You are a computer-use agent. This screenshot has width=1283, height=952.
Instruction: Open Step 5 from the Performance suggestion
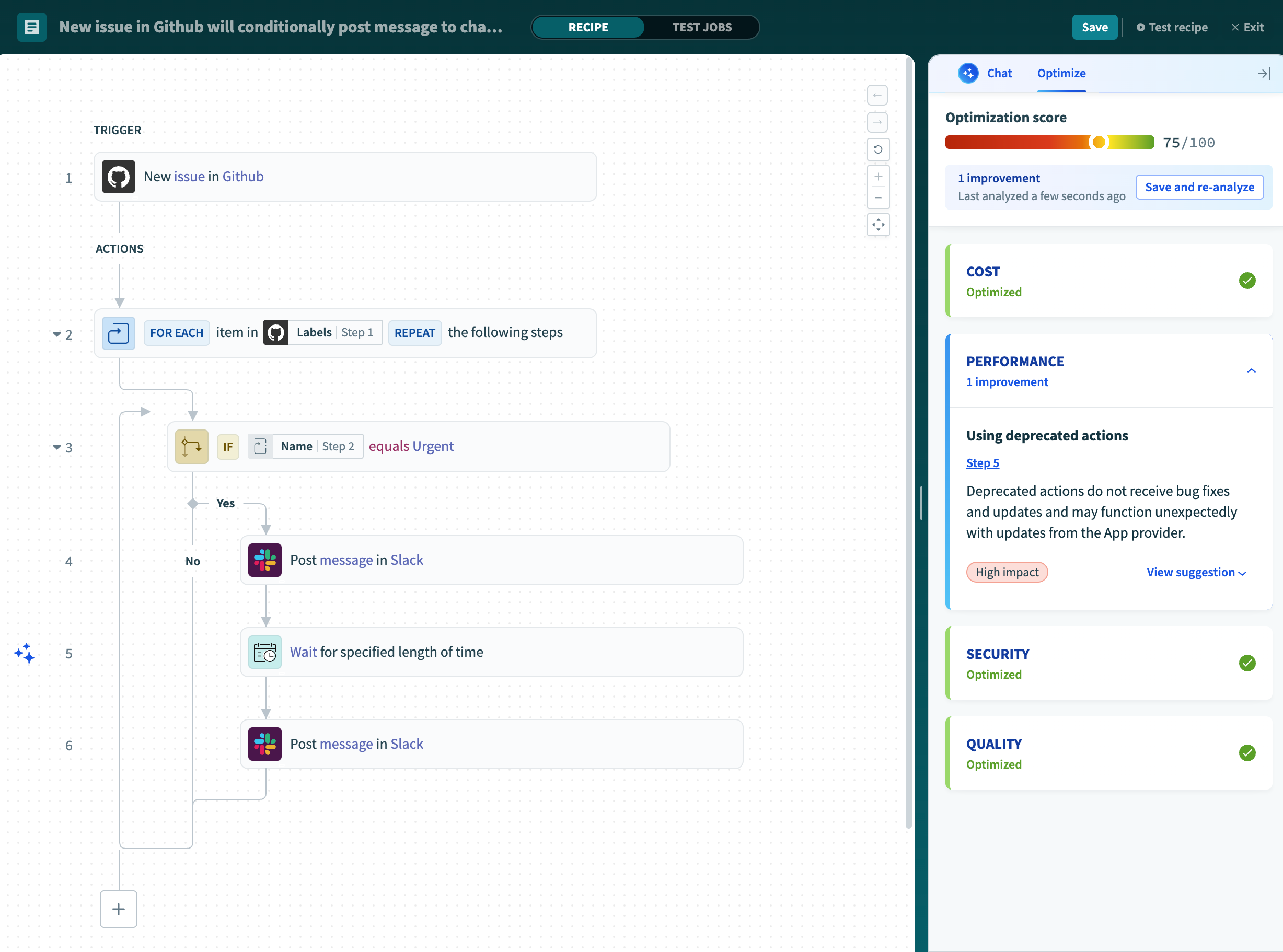(x=983, y=463)
